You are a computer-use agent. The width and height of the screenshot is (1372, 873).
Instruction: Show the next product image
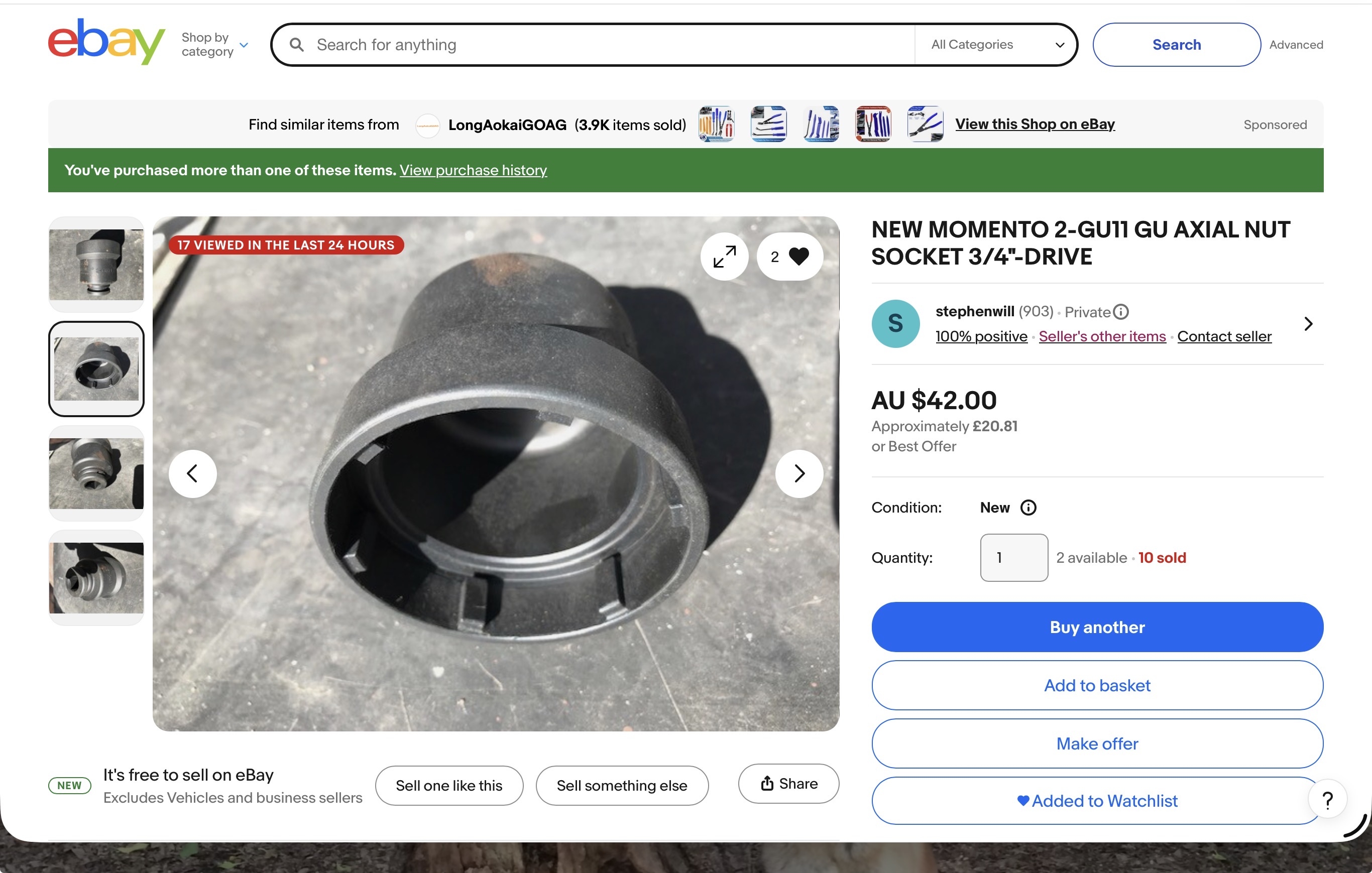click(799, 473)
